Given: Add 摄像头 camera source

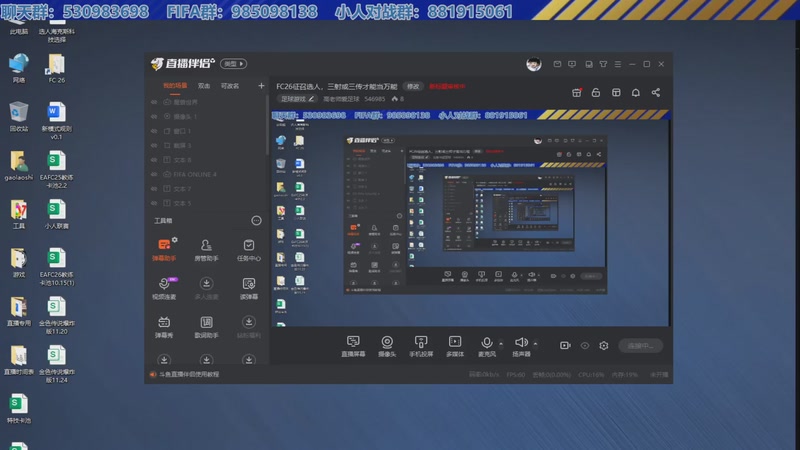Looking at the screenshot, I should (x=387, y=346).
